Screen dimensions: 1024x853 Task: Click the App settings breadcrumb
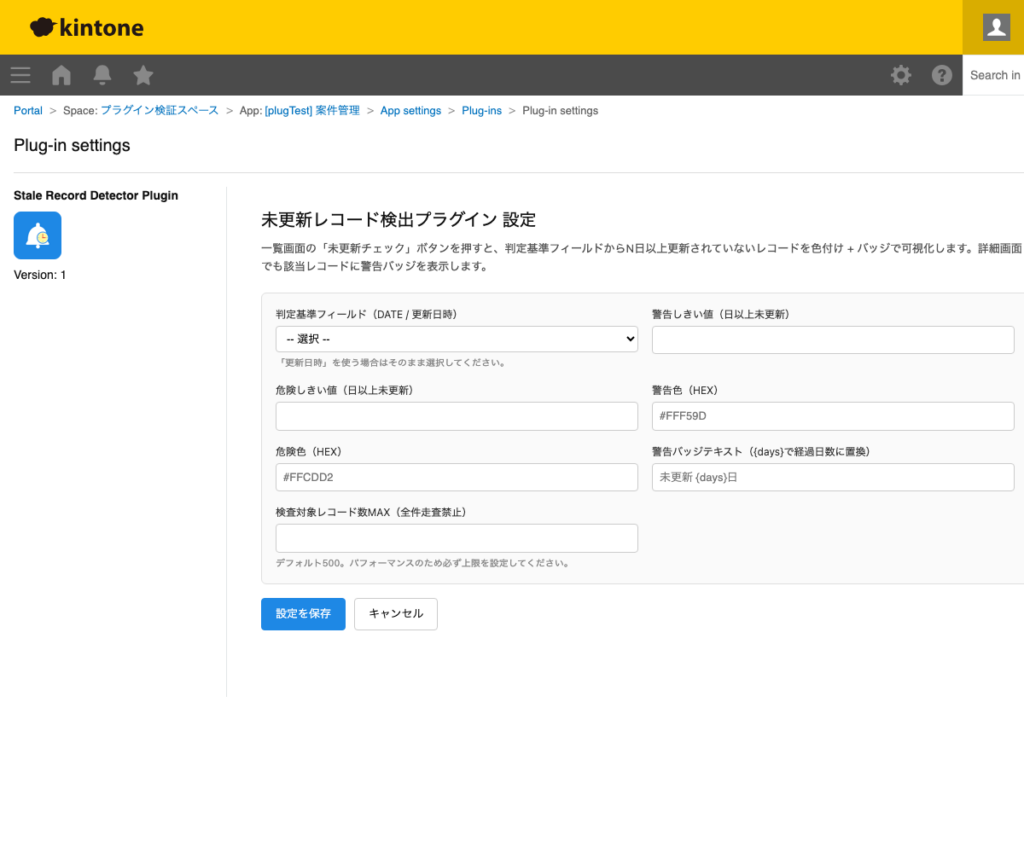410,110
